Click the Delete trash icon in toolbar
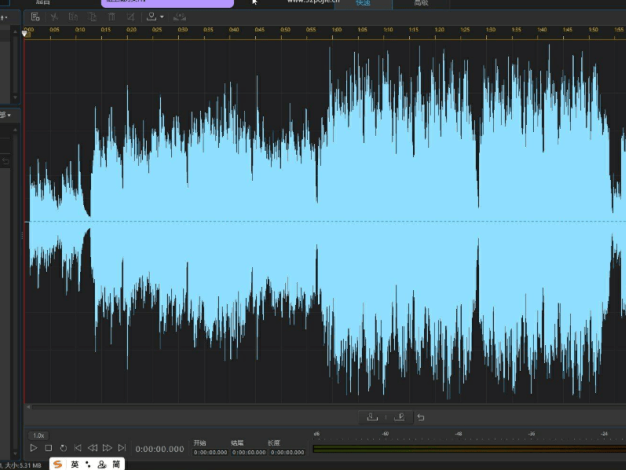Image resolution: width=626 pixels, height=470 pixels. tap(110, 17)
